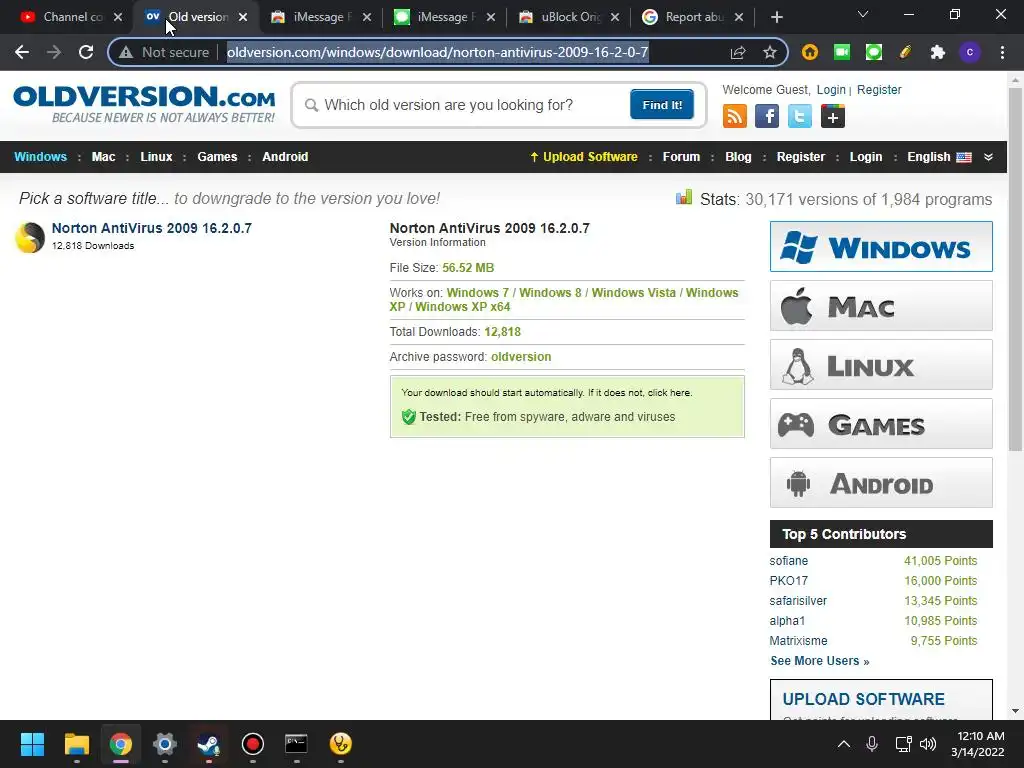The height and width of the screenshot is (768, 1024).
Task: Open Chrome tab search chevron
Action: [863, 14]
